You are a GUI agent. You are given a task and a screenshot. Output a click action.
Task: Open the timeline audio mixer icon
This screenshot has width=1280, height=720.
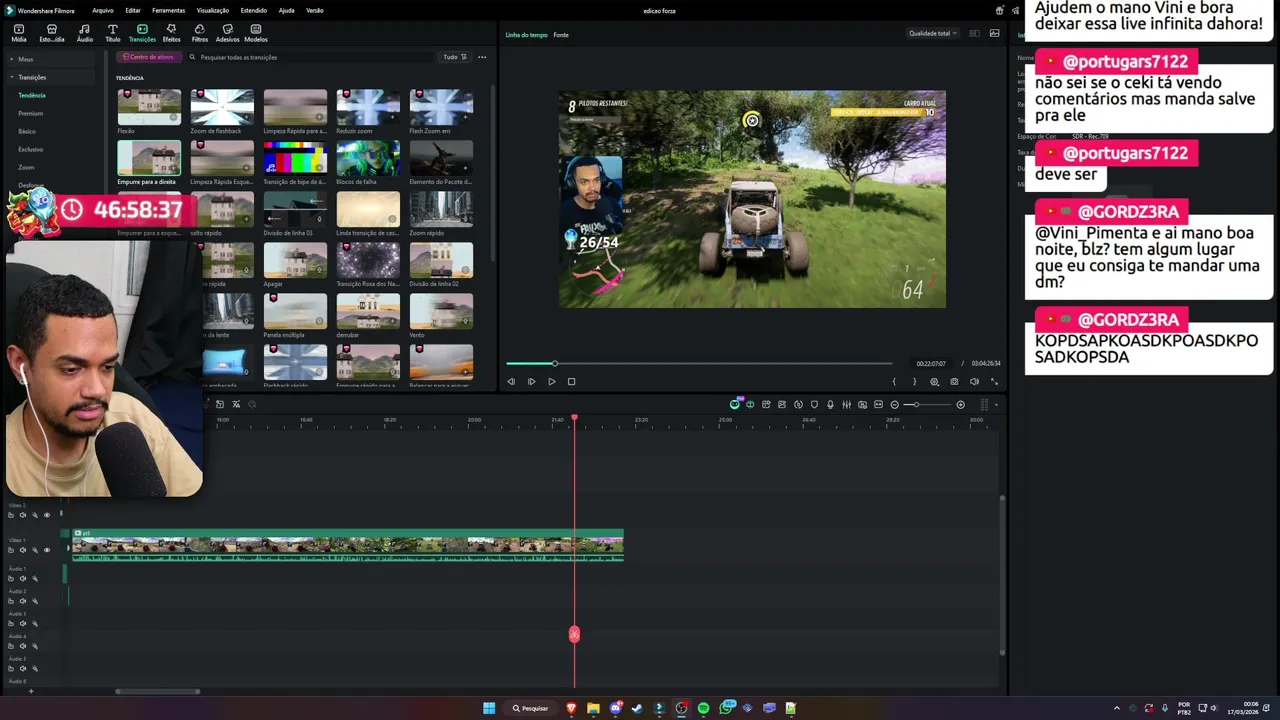[846, 404]
